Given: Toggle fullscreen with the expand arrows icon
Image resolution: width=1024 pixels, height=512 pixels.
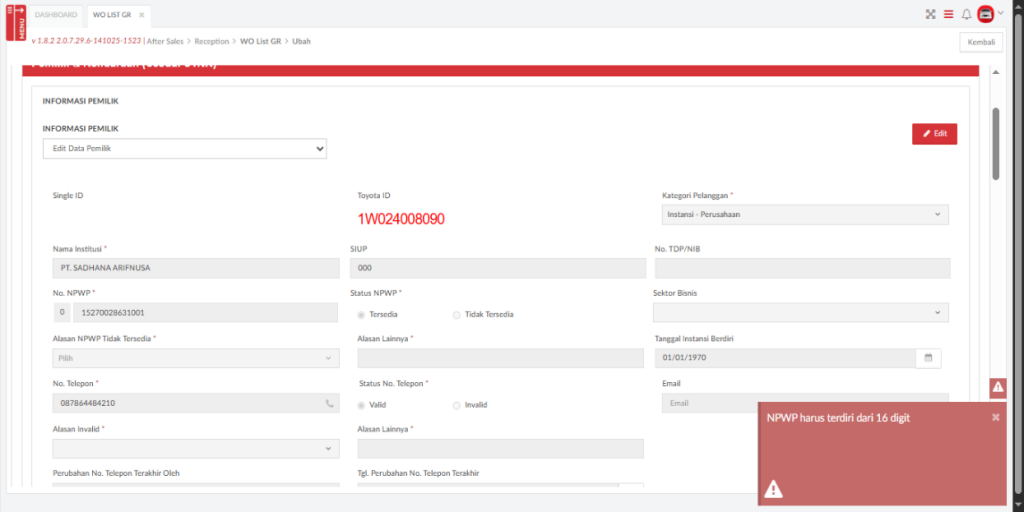Looking at the screenshot, I should tap(930, 14).
